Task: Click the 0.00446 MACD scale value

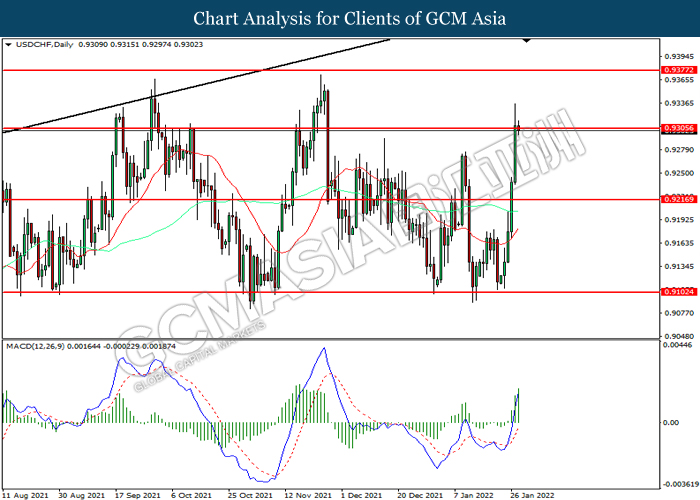Action: click(677, 345)
